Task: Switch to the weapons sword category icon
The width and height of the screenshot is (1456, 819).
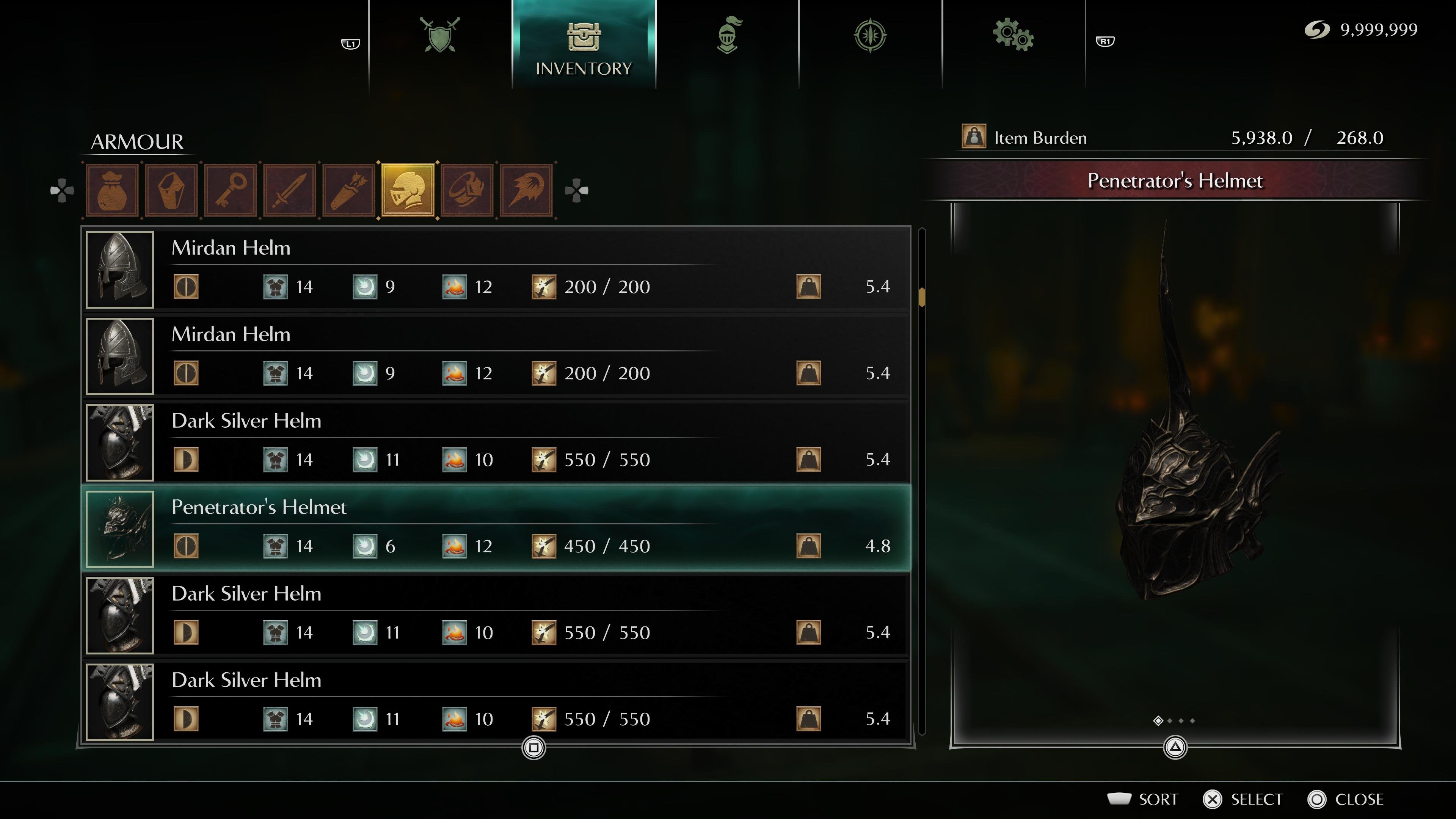Action: [x=290, y=190]
